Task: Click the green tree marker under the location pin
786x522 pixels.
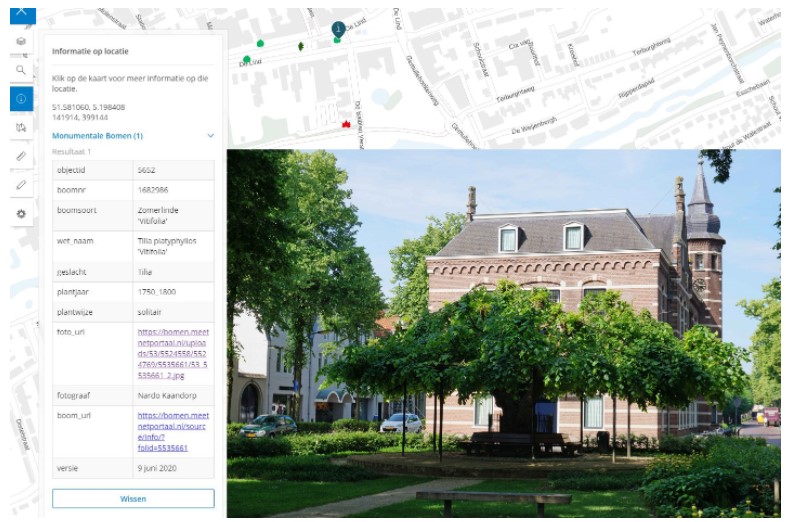Action: 337,40
